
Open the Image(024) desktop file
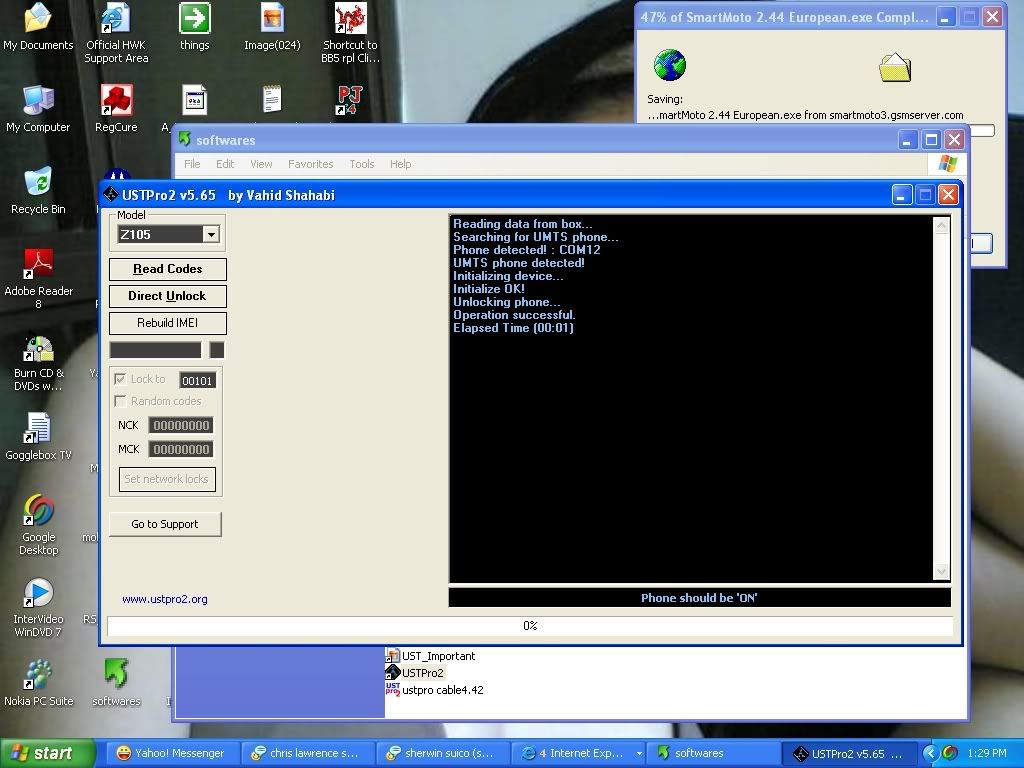point(272,27)
